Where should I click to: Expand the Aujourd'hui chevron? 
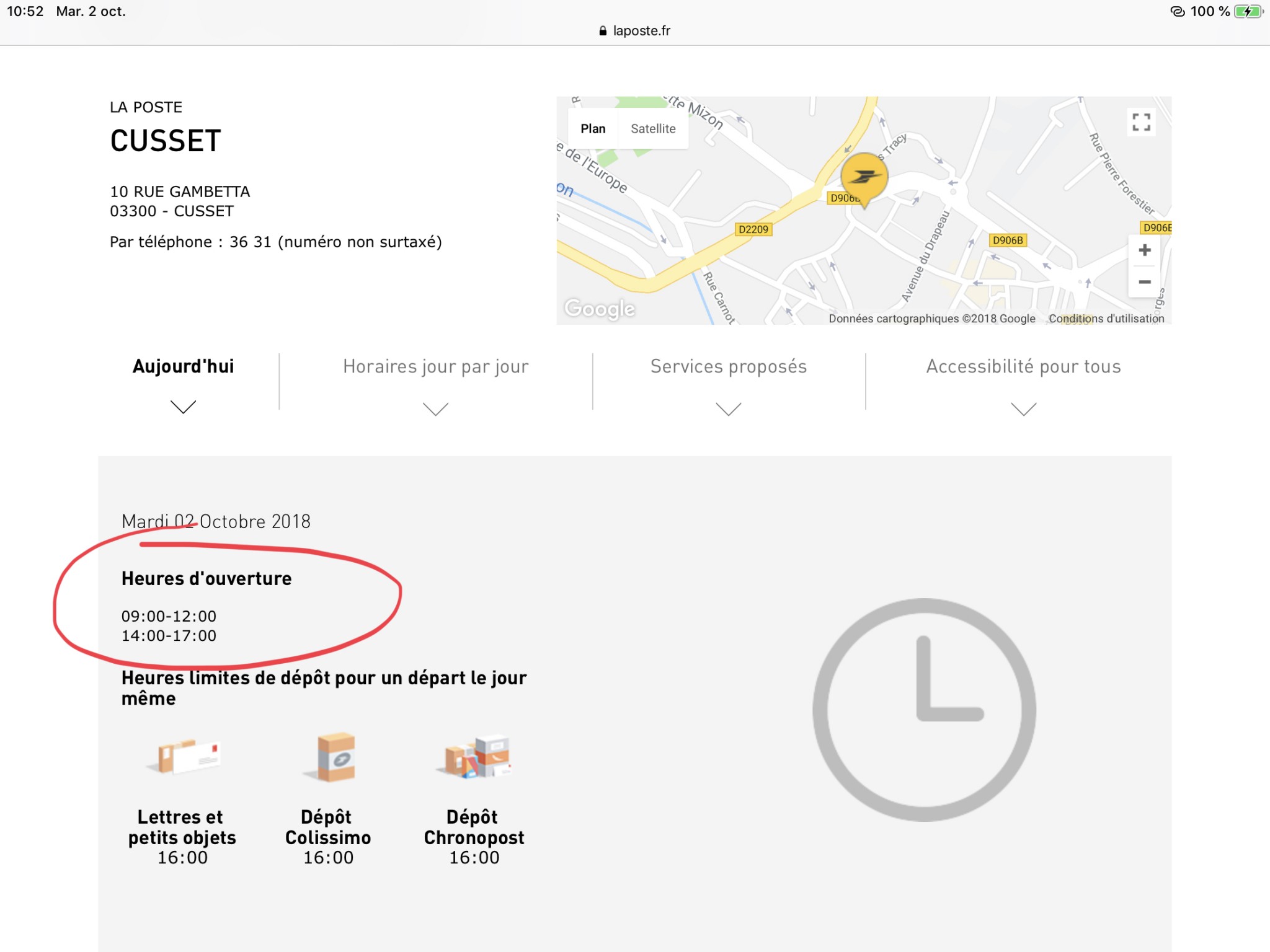pyautogui.click(x=183, y=407)
